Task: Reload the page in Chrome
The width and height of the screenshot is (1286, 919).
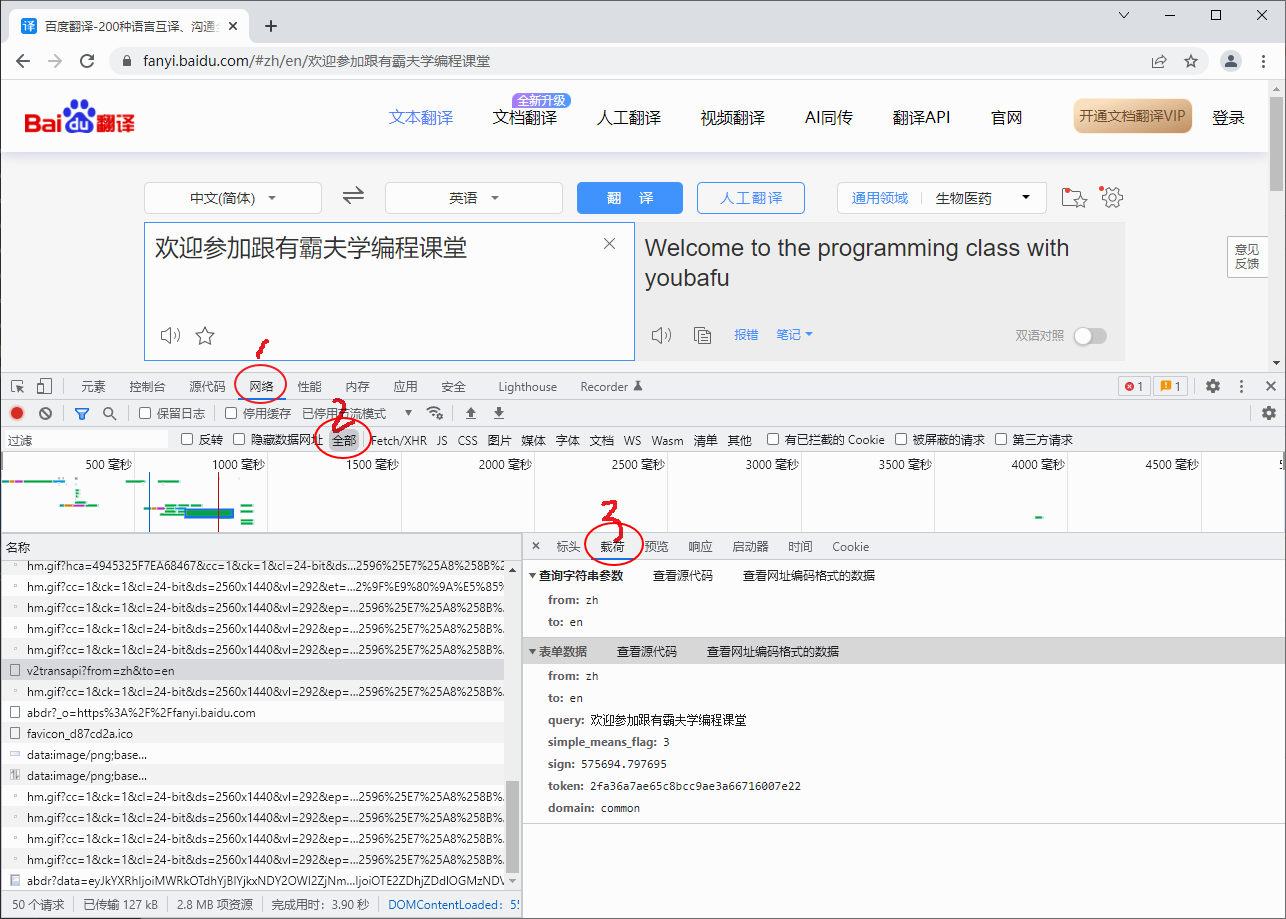Action: pos(87,61)
